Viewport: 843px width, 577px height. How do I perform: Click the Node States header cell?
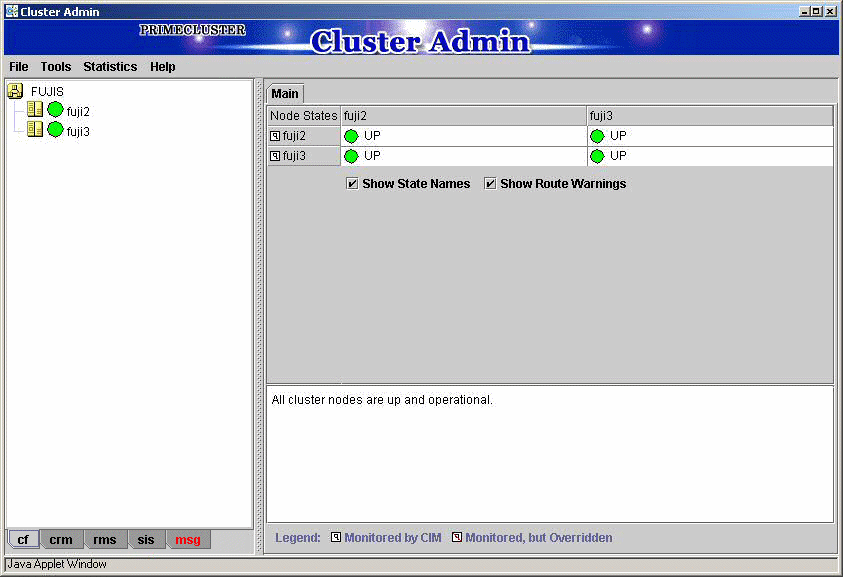coord(304,116)
